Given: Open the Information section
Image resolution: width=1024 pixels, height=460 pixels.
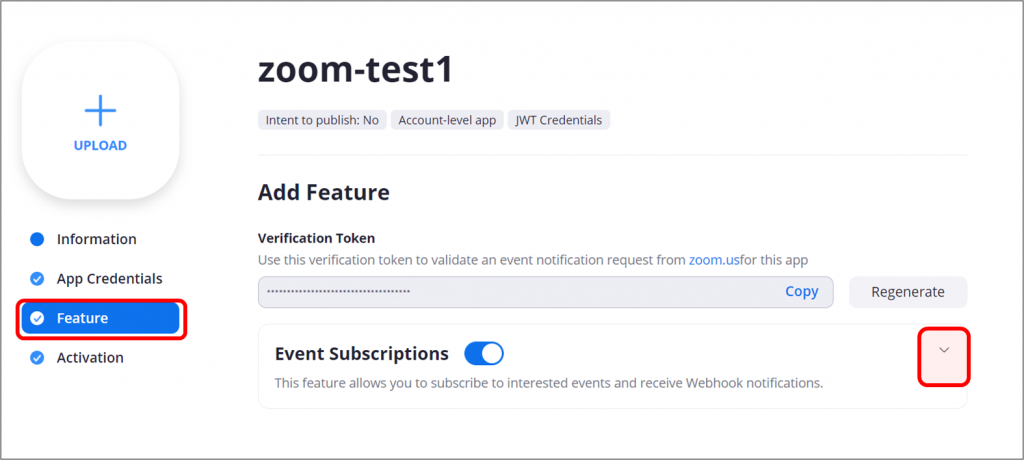Looking at the screenshot, I should click(96, 239).
